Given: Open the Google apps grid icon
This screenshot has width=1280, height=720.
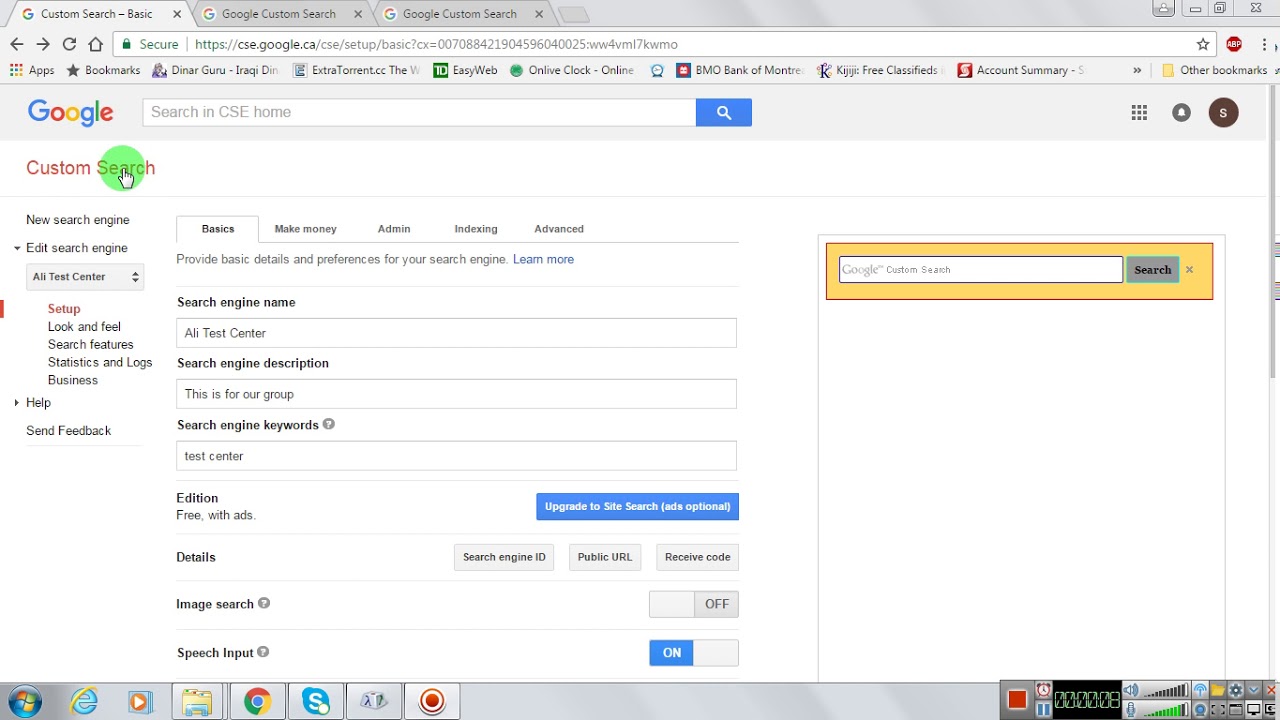Looking at the screenshot, I should click(1139, 112).
